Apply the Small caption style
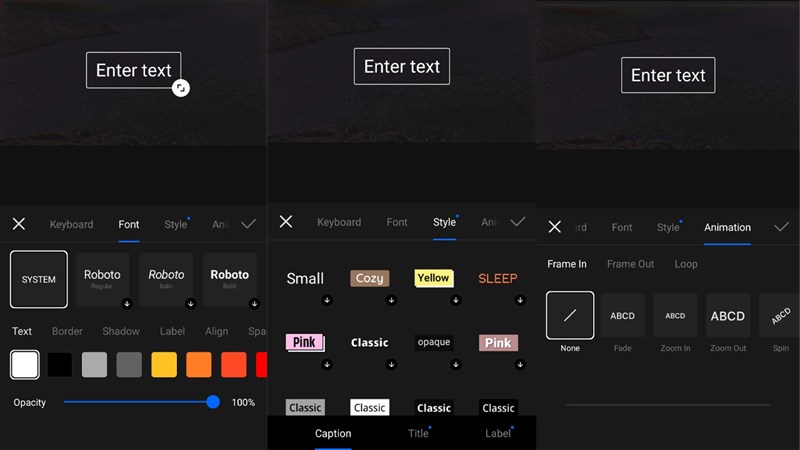 pyautogui.click(x=305, y=278)
